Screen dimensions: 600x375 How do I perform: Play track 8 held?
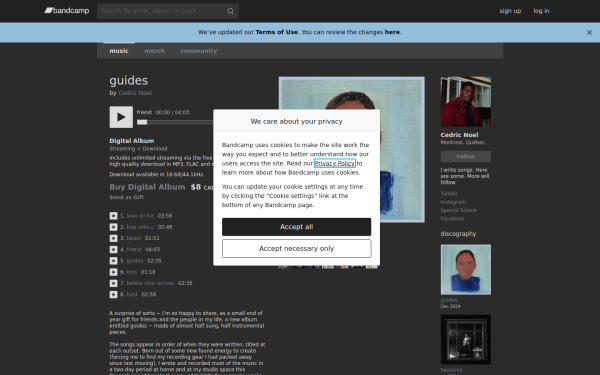113,295
